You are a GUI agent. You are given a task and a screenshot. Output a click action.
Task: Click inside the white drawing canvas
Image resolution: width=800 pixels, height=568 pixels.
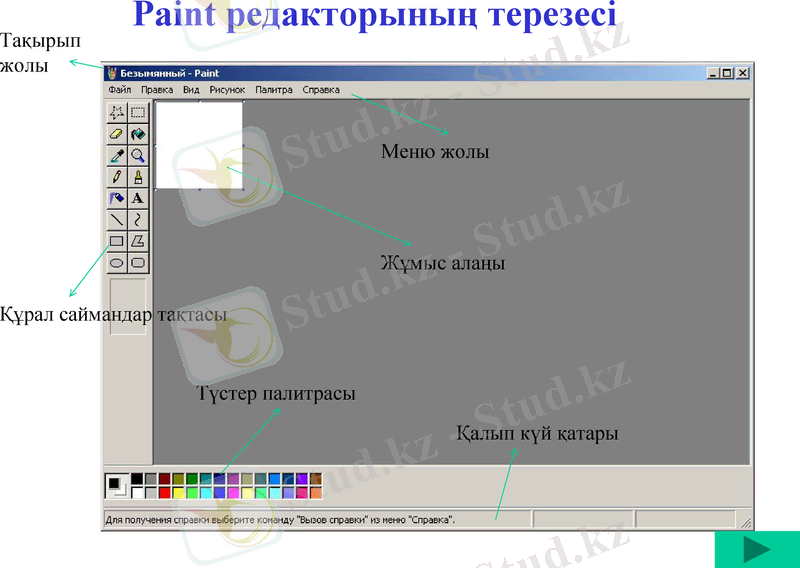pyautogui.click(x=199, y=145)
